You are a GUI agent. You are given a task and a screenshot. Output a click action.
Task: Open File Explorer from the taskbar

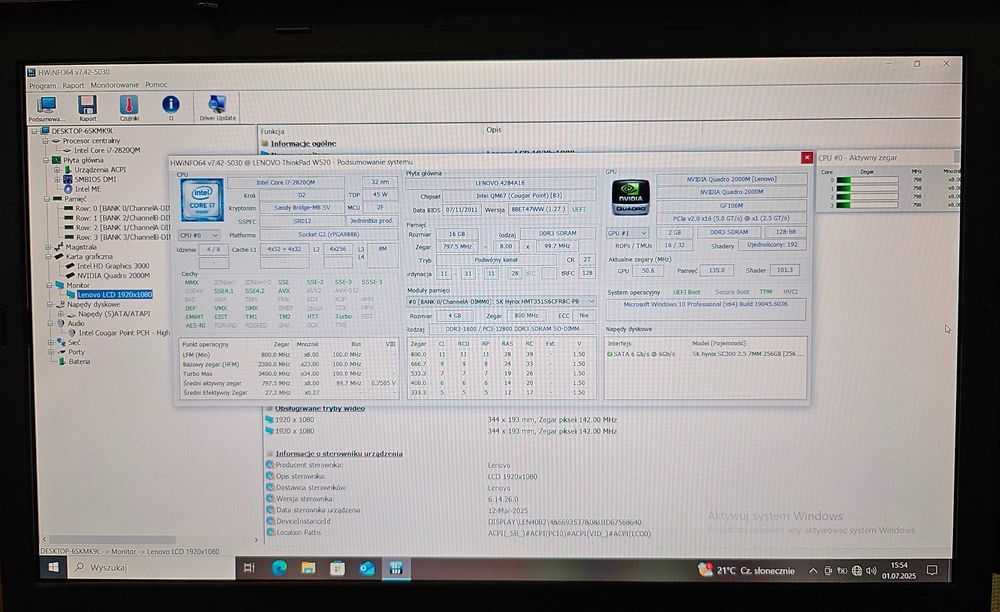[x=308, y=568]
